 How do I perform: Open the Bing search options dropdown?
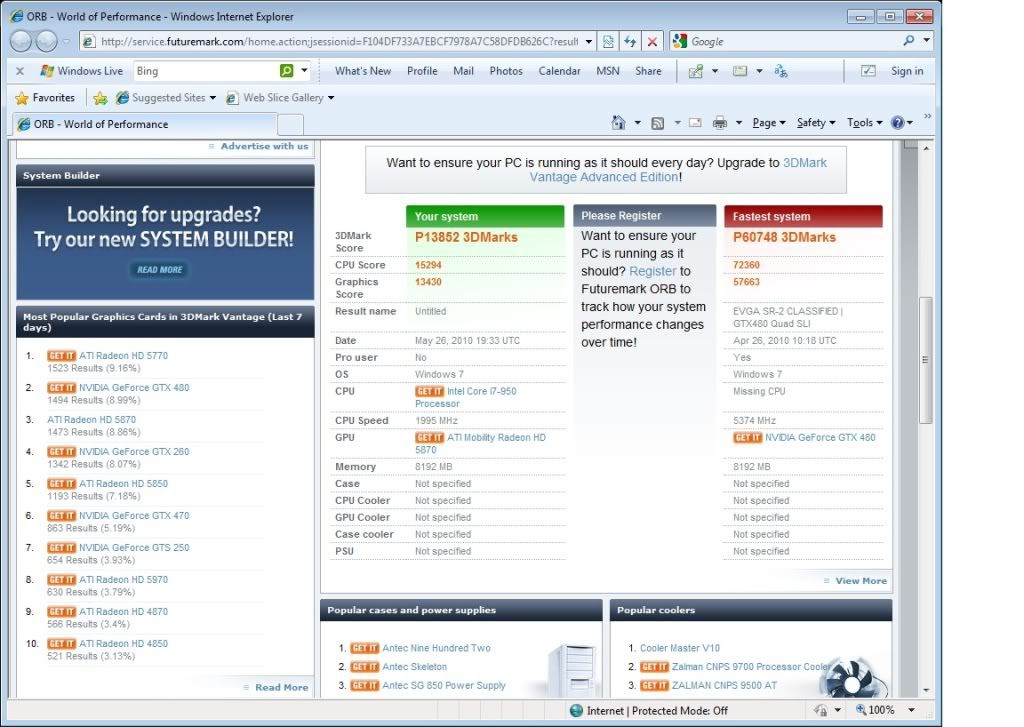pyautogui.click(x=304, y=70)
